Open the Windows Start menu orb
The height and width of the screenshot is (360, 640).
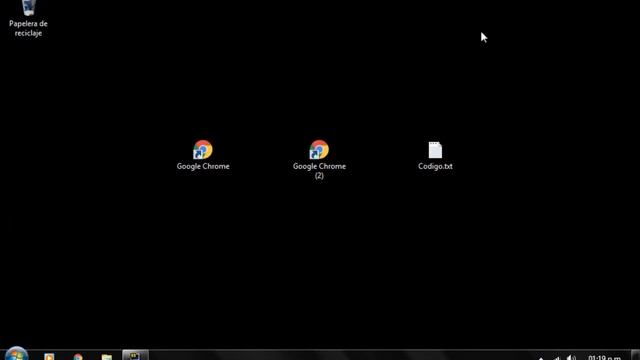coord(17,354)
